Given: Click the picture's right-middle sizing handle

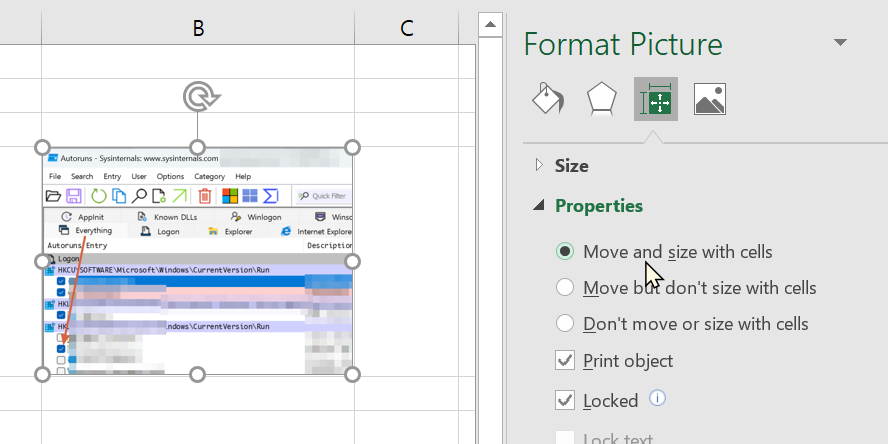Looking at the screenshot, I should pos(352,261).
